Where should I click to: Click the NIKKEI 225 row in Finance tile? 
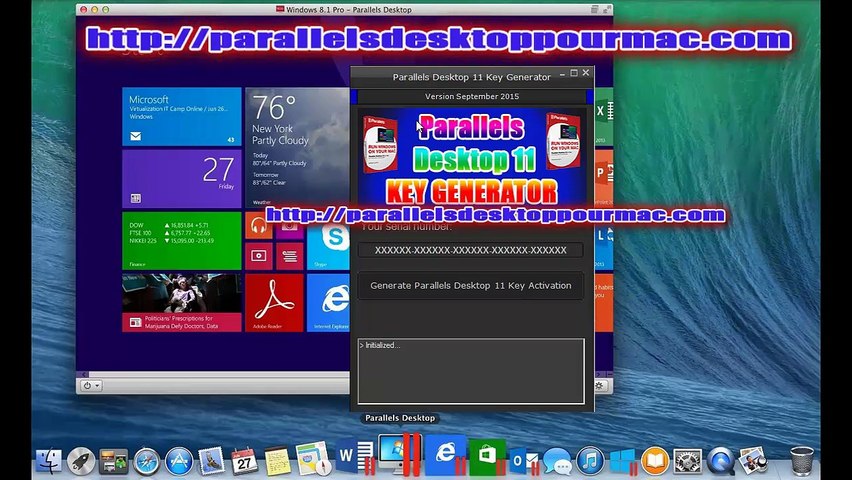point(172,240)
